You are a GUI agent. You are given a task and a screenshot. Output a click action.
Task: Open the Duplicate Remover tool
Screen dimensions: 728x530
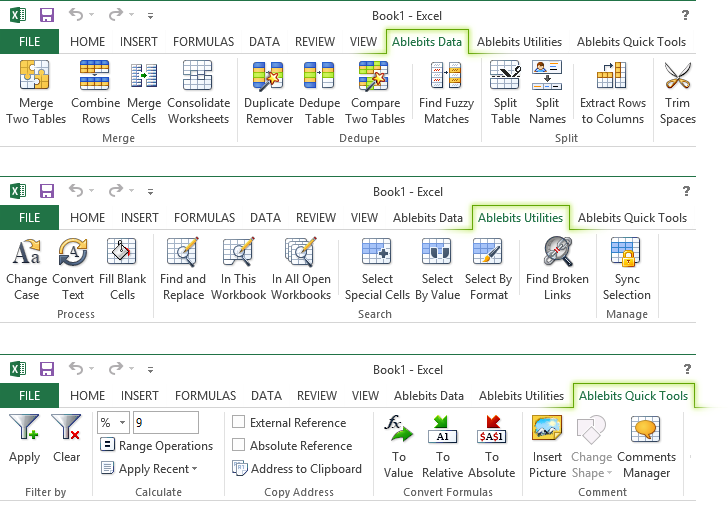click(x=269, y=77)
